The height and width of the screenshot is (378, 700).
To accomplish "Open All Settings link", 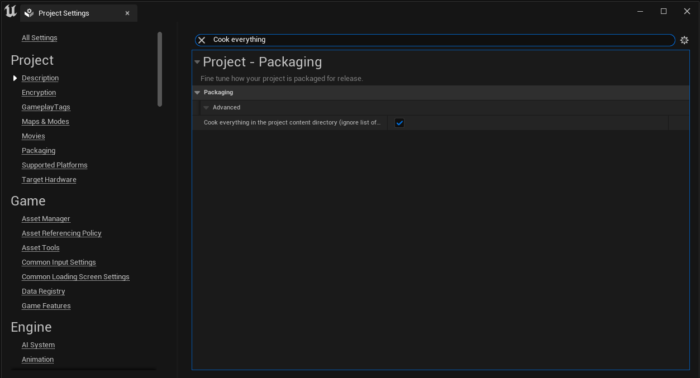I will (39, 38).
